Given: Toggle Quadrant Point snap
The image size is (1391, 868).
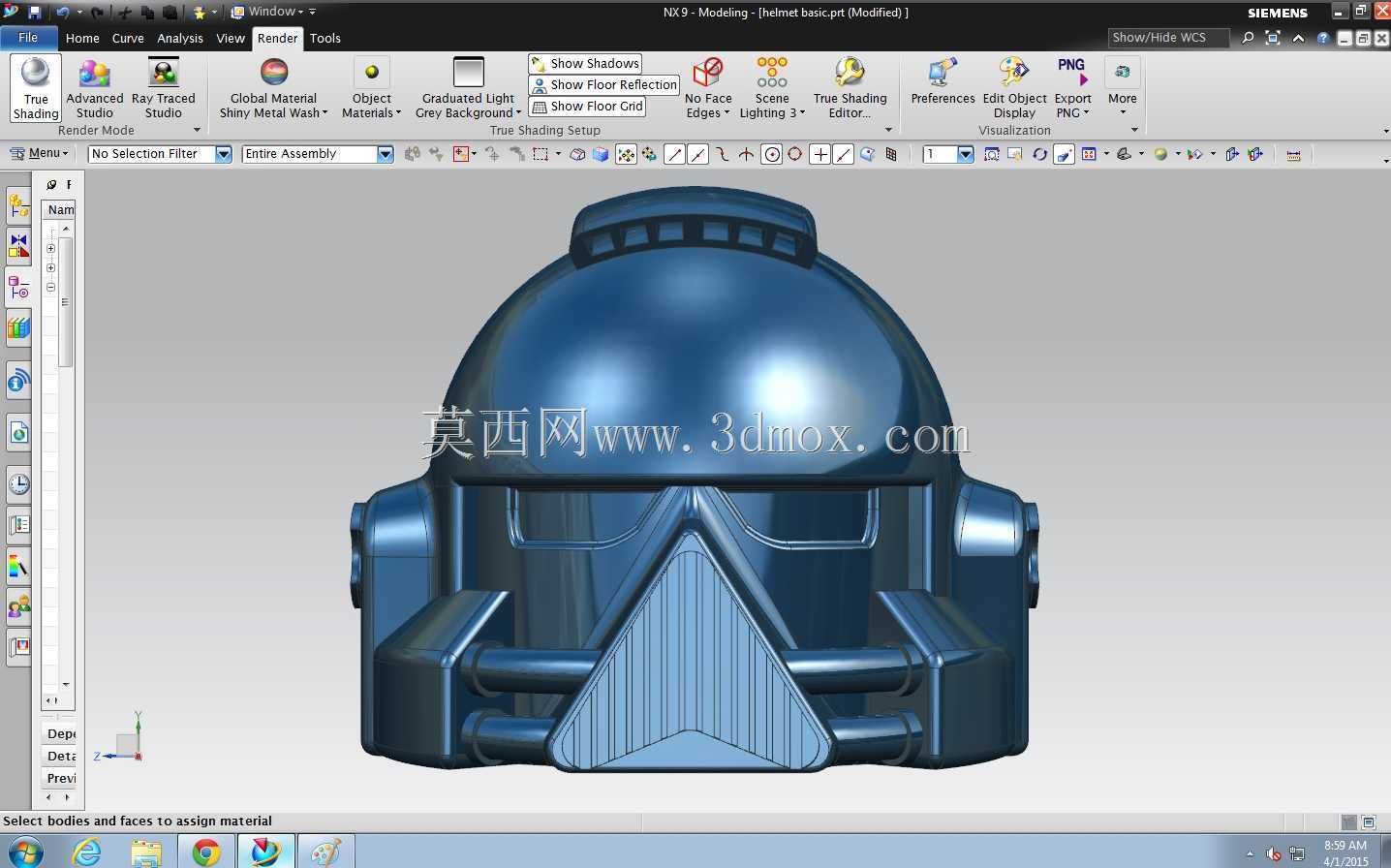Looking at the screenshot, I should click(795, 154).
